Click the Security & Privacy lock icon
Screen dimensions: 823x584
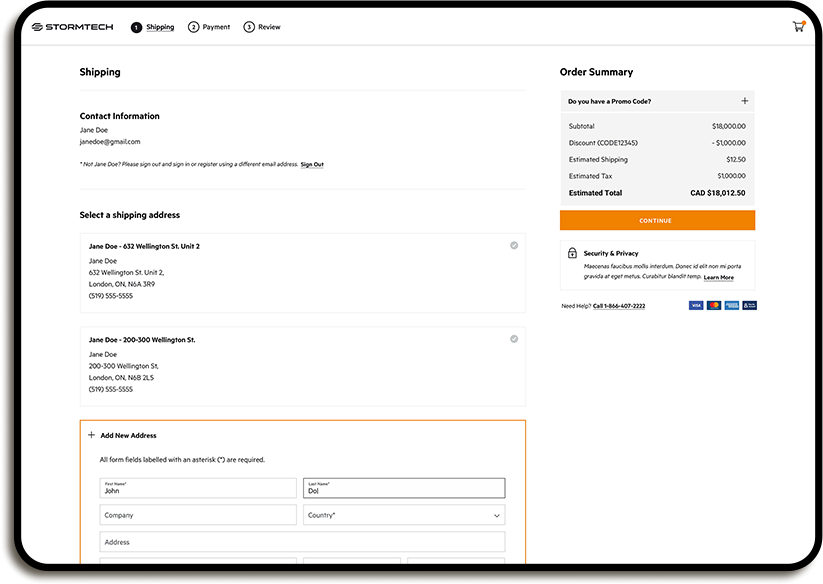pos(572,253)
